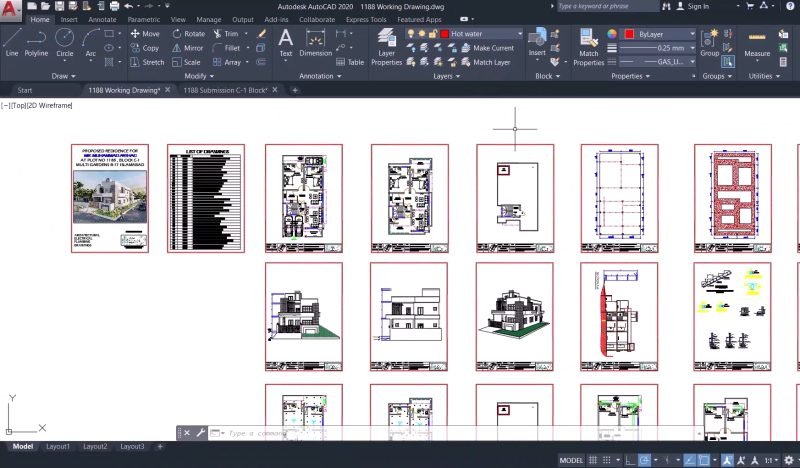Activate the Stretch command
The width and height of the screenshot is (800, 468).
[x=147, y=62]
